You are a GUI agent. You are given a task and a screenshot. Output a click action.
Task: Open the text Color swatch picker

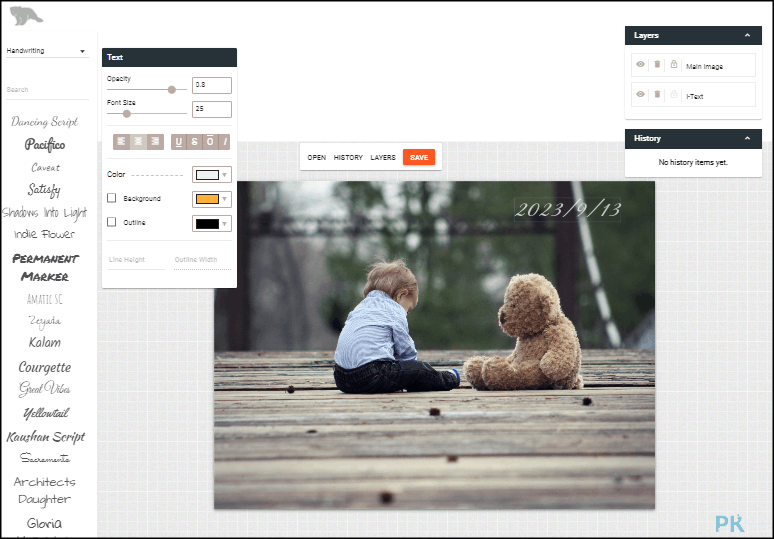coord(212,175)
